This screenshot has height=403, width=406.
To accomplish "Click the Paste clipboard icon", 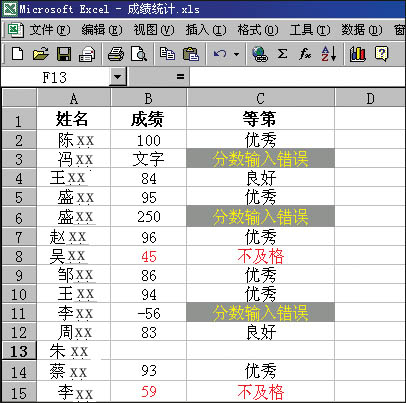I will pyautogui.click(x=191, y=54).
